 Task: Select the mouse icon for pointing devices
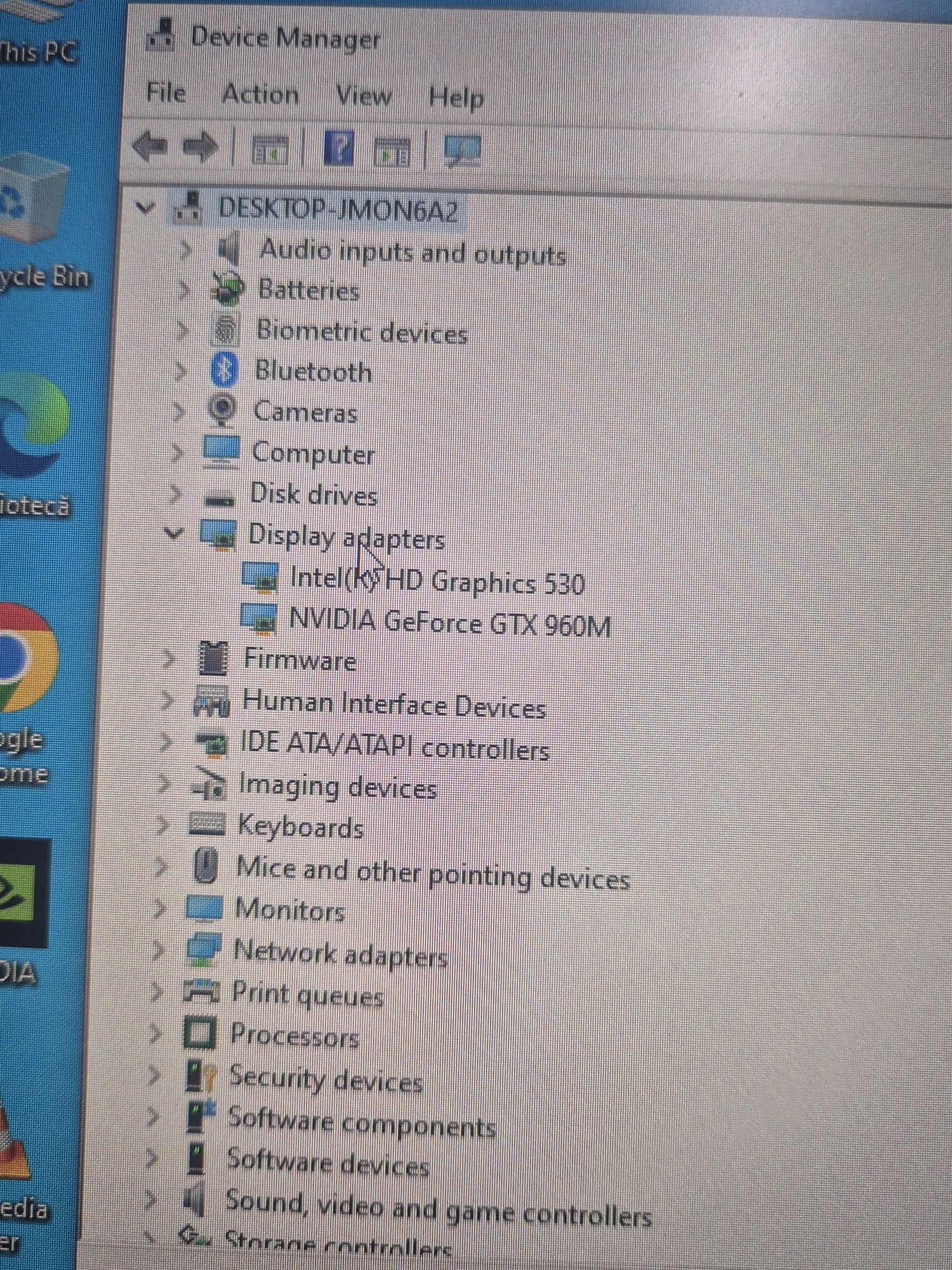pos(206,865)
